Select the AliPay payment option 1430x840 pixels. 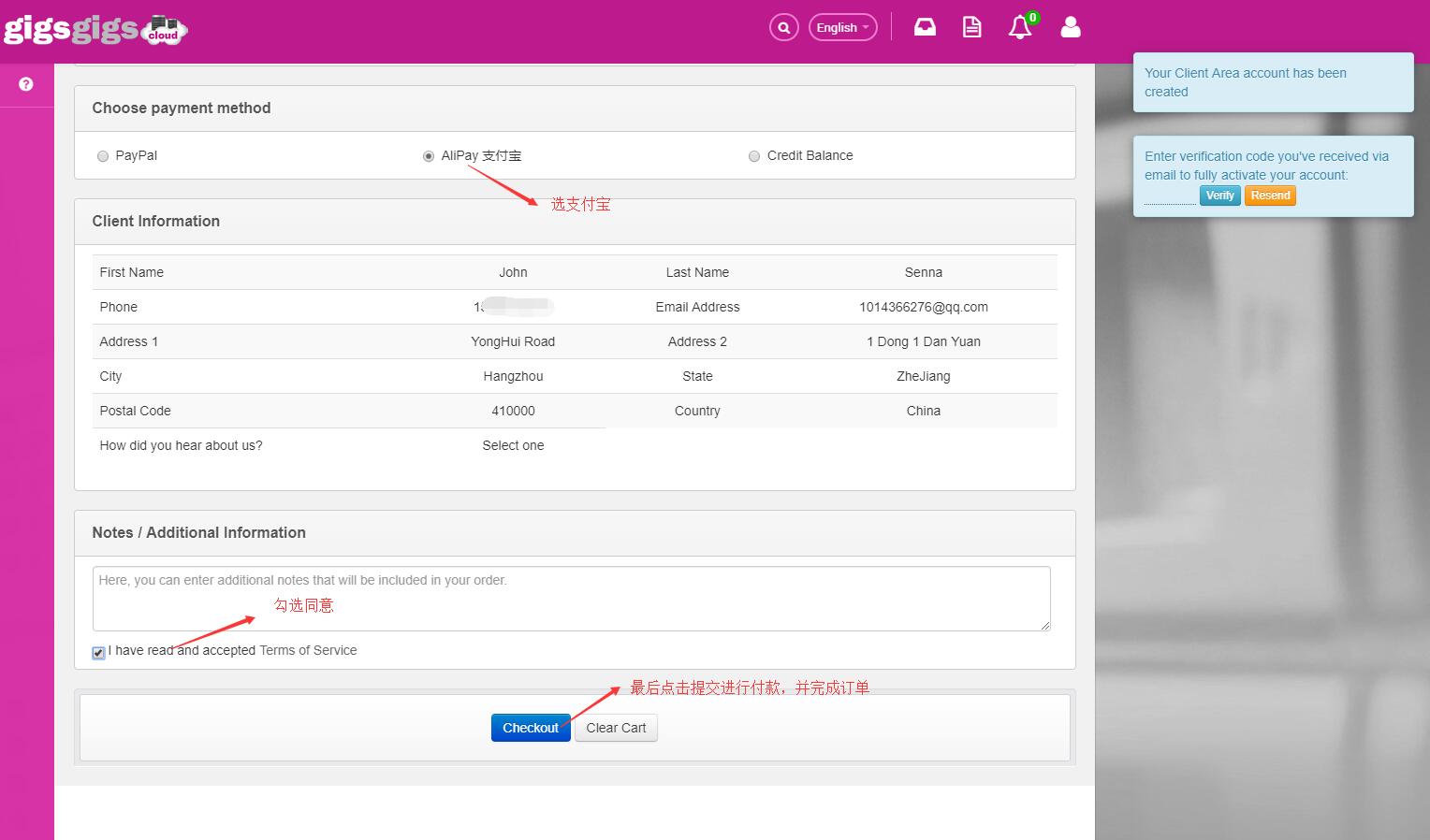point(429,156)
